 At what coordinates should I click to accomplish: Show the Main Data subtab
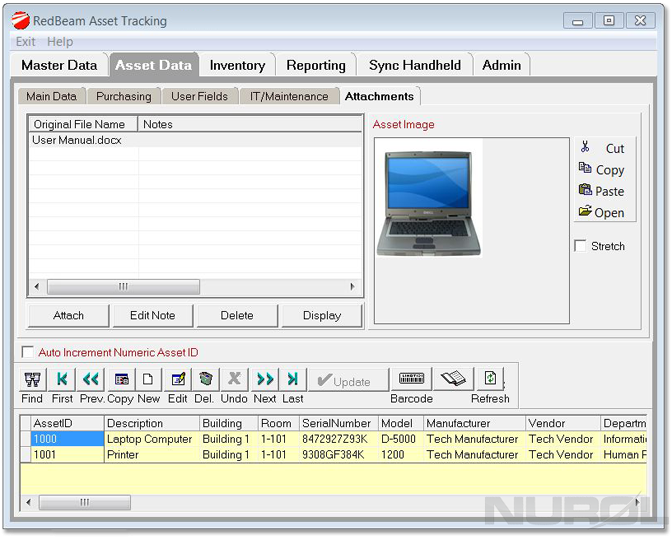coord(51,96)
